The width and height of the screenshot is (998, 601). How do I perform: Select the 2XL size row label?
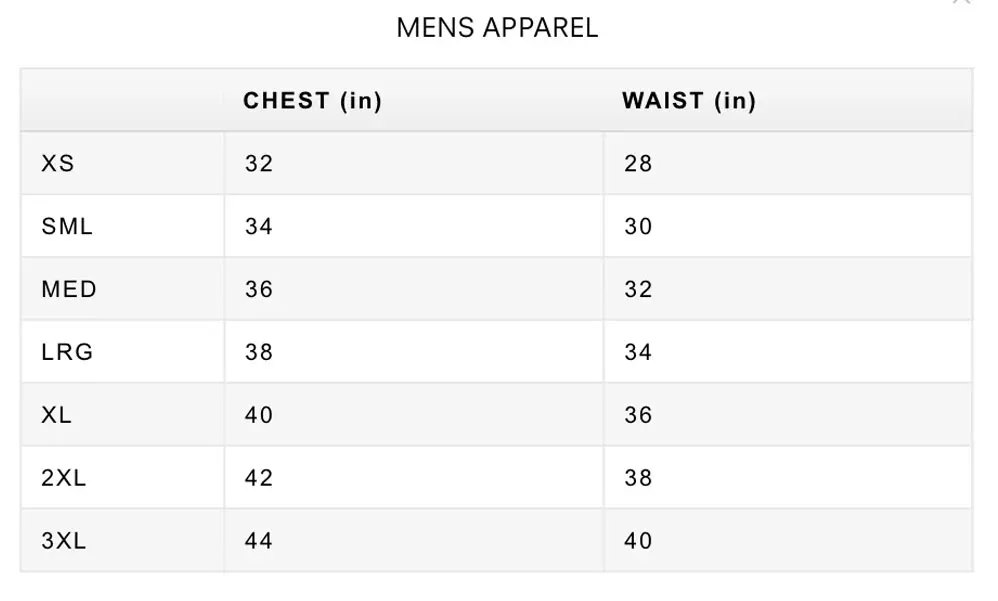[x=64, y=478]
